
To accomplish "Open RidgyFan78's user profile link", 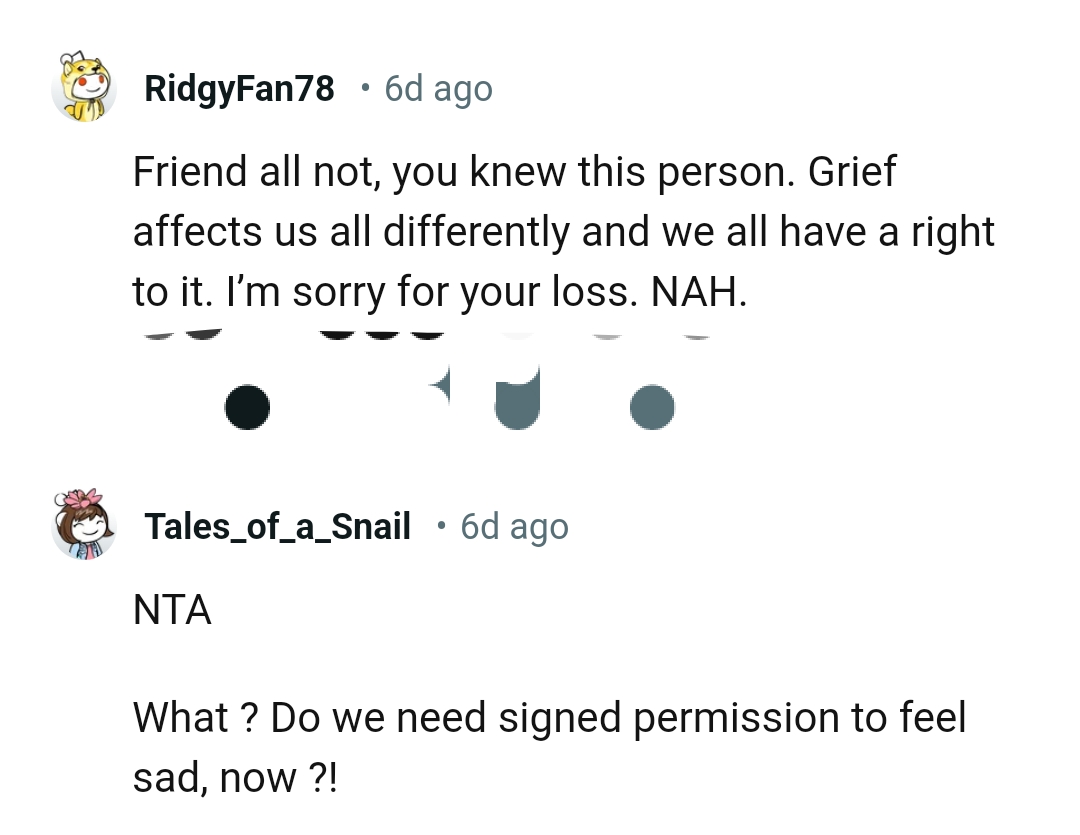I will 240,89.
